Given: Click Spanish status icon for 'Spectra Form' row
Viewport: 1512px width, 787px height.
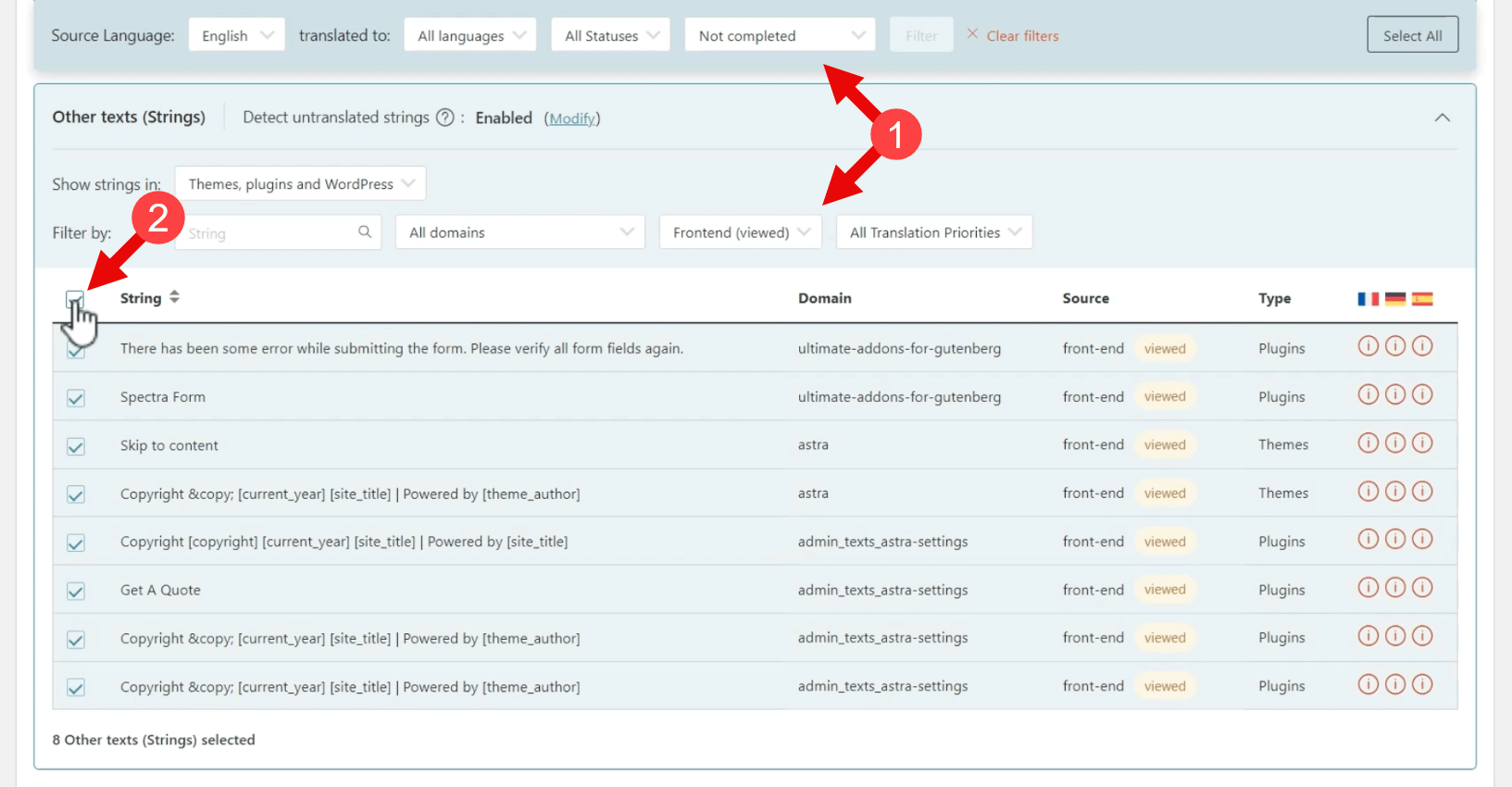Looking at the screenshot, I should coord(1422,394).
